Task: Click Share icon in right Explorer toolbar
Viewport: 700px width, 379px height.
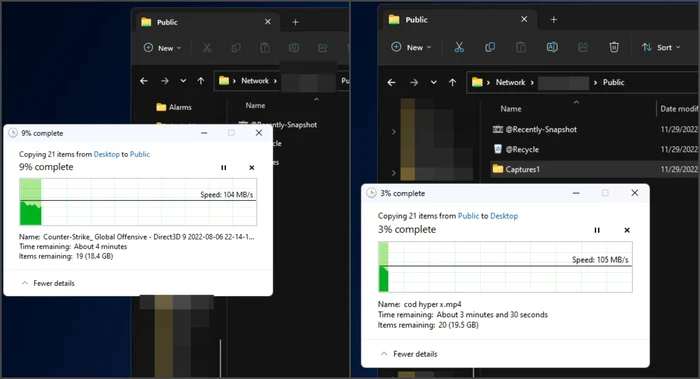Action: click(583, 47)
